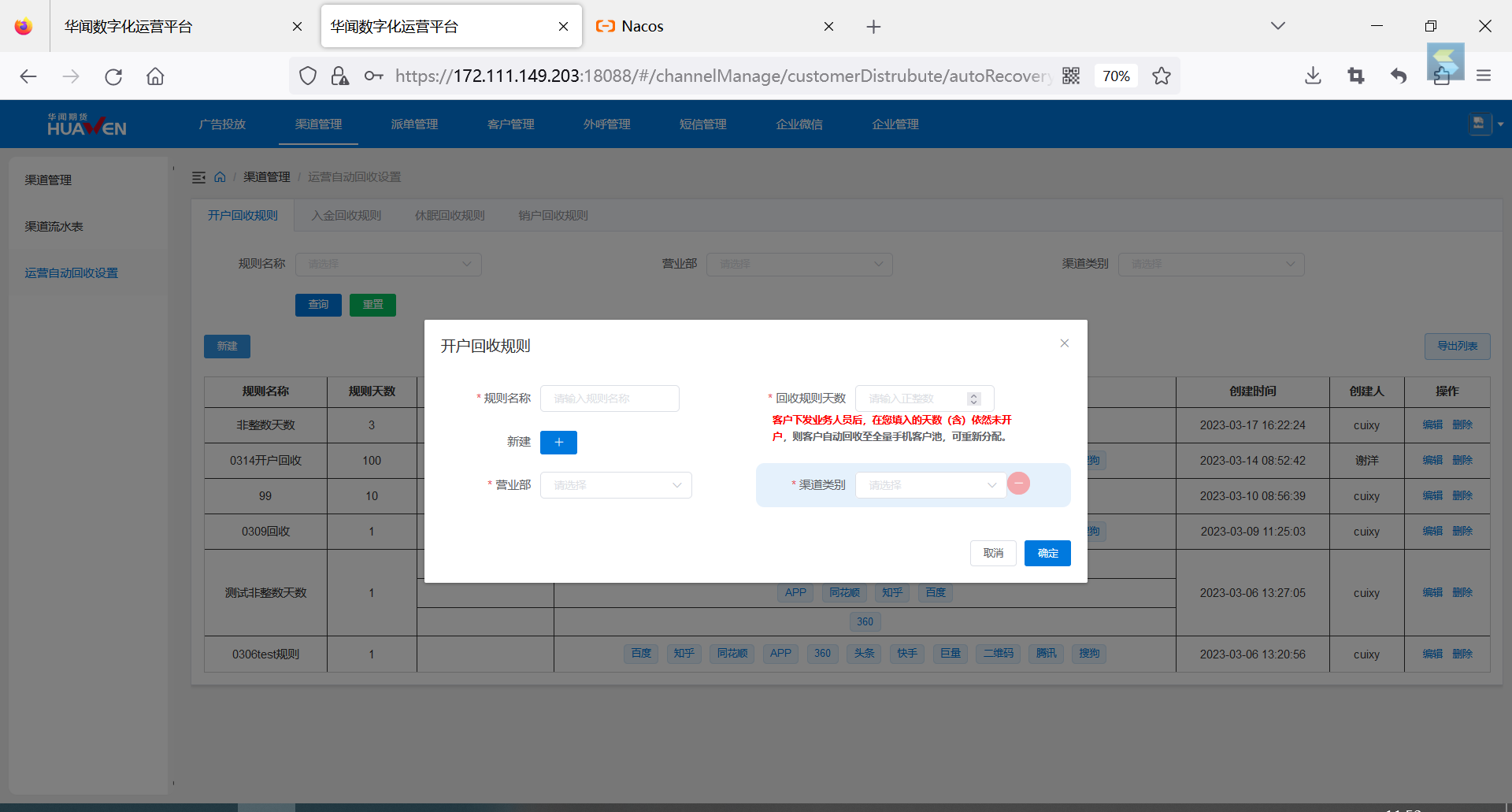Remove the 渠道类别 row with red minus

1018,484
